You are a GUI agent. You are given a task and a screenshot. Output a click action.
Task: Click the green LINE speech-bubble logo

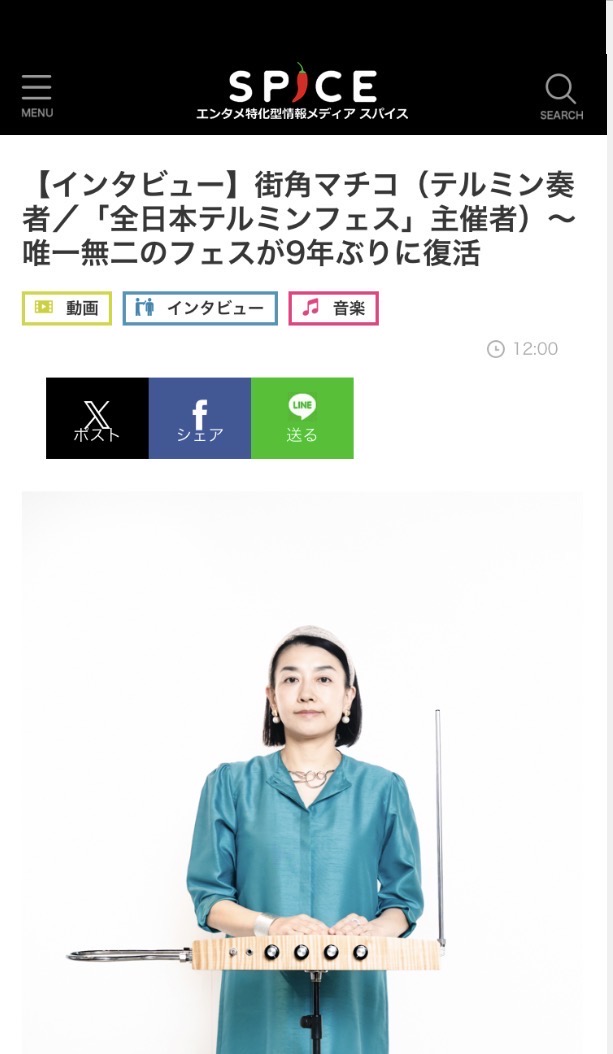302,405
